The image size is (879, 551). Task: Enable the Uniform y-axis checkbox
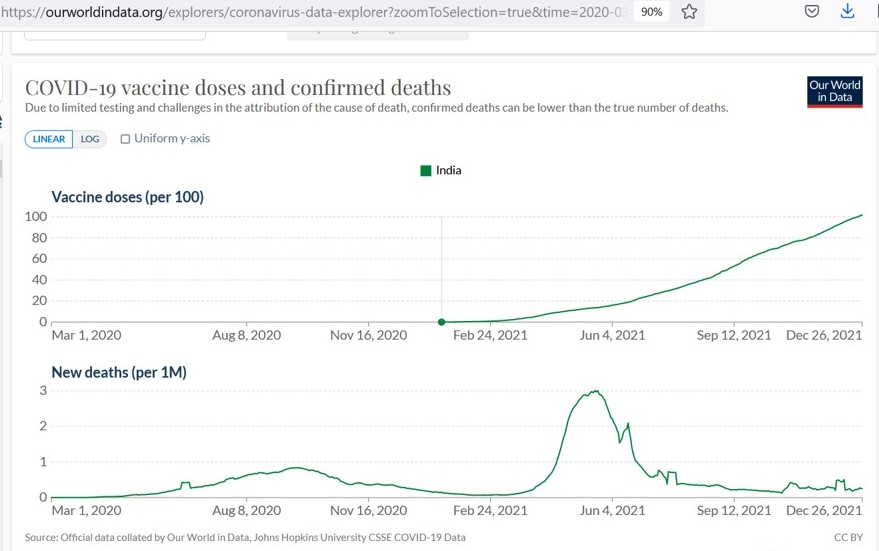coord(125,139)
